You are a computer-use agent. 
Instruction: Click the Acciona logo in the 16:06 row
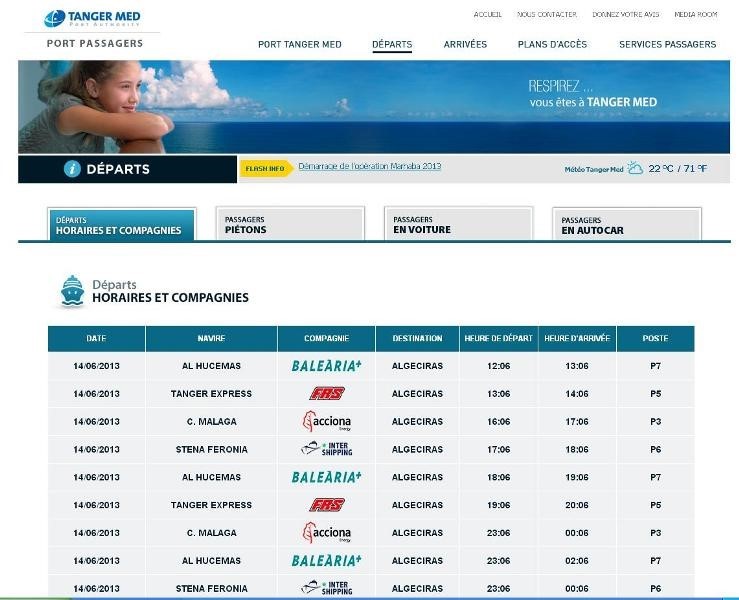click(326, 422)
